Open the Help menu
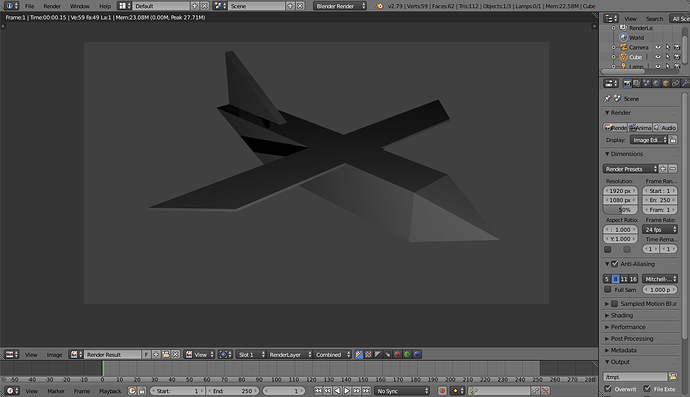This screenshot has height=397, width=690. click(105, 6)
